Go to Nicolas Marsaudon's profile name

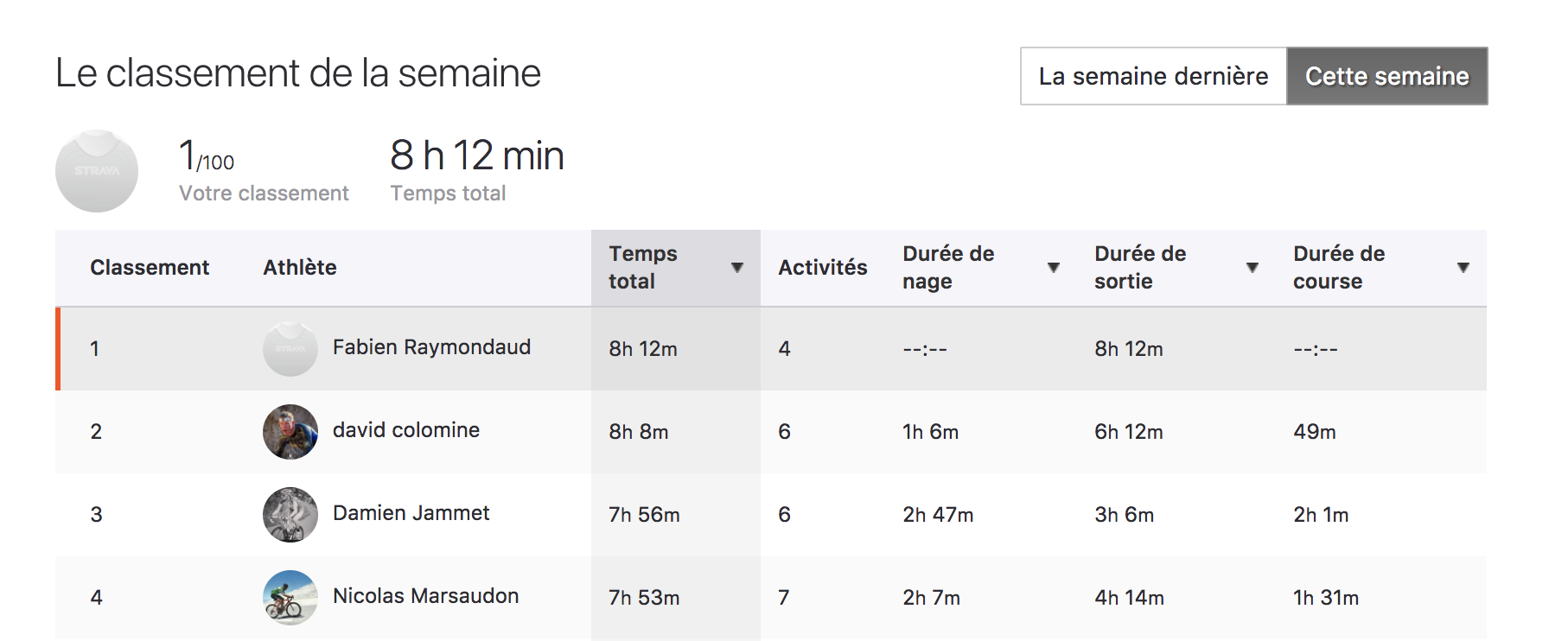(x=426, y=596)
